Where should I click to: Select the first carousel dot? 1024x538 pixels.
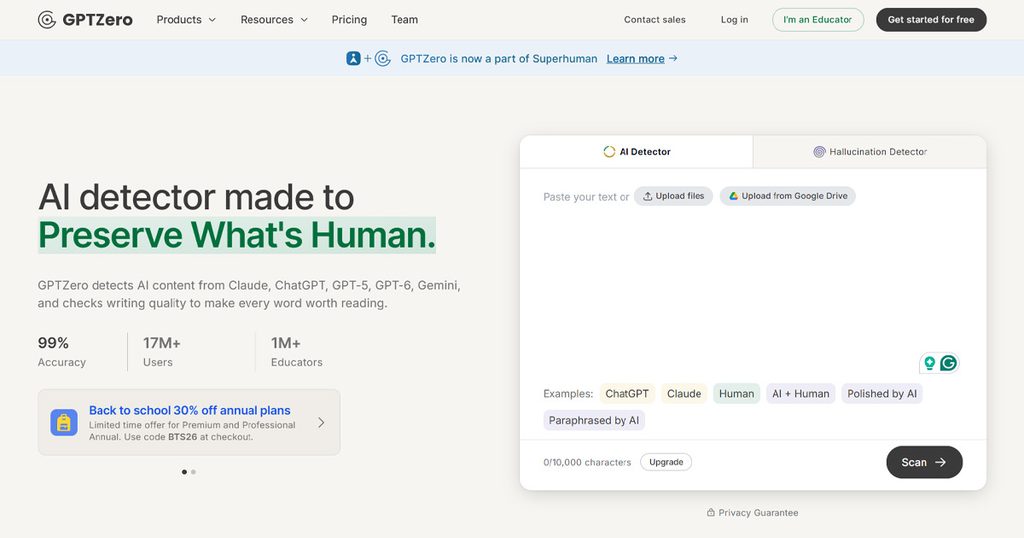tap(184, 471)
